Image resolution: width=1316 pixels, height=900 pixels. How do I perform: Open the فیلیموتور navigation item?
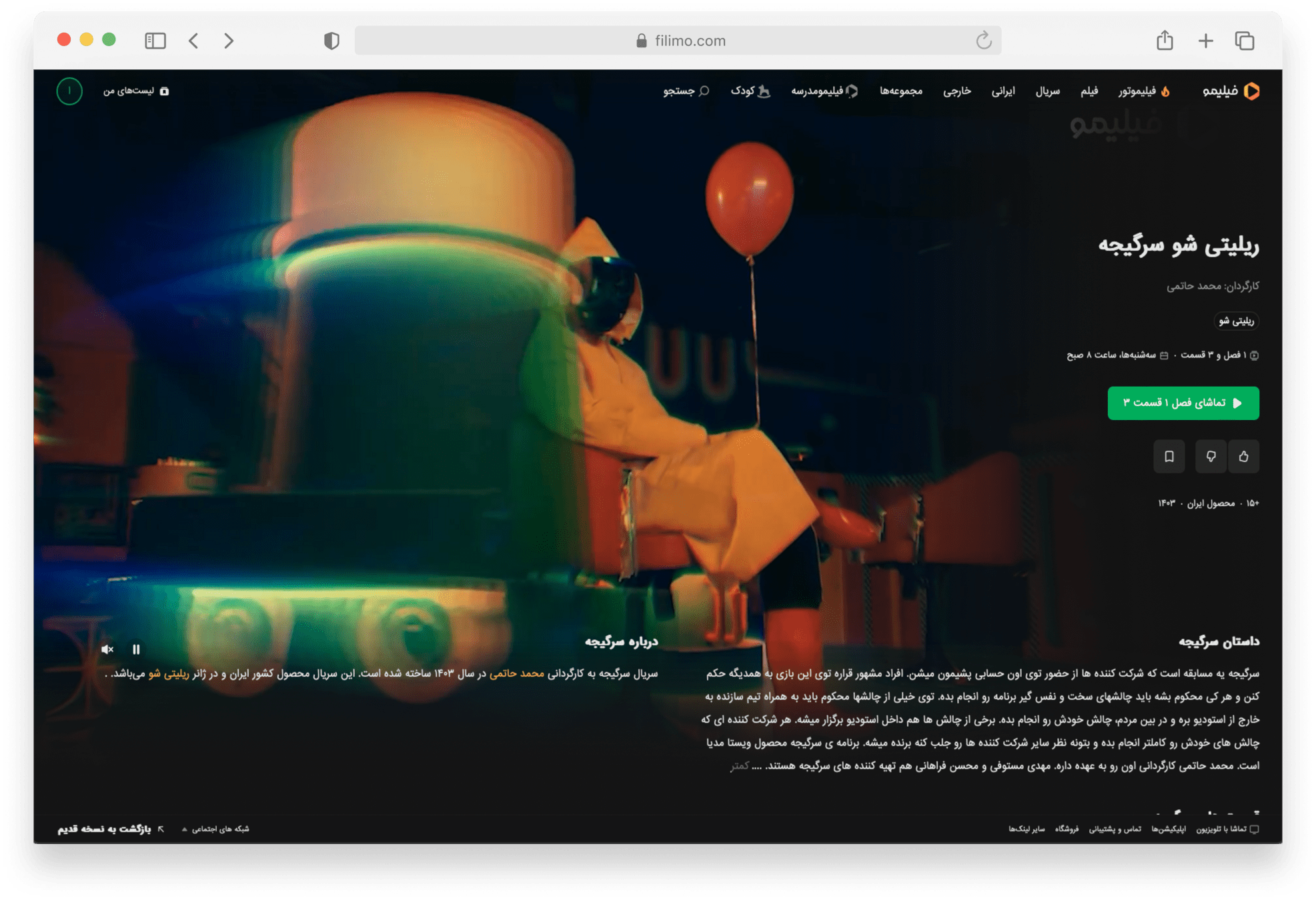click(1143, 91)
